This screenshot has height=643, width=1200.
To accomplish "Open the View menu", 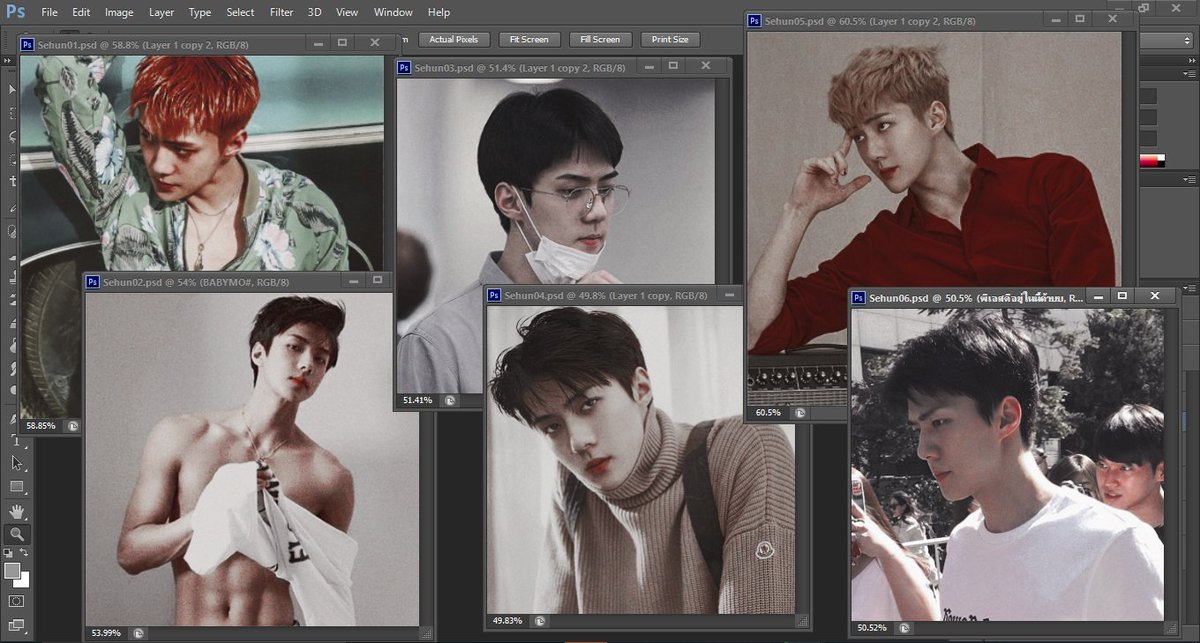I will point(347,13).
